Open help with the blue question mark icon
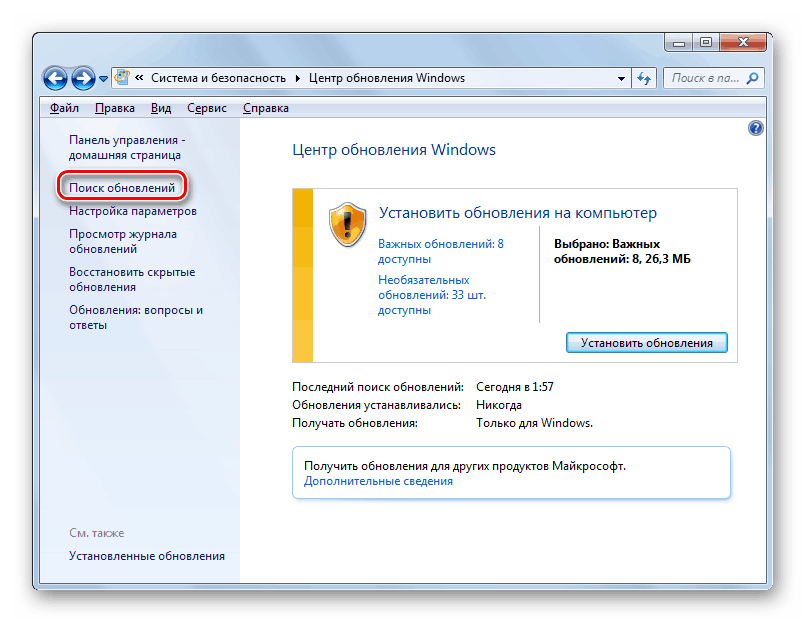Image resolution: width=806 pixels, height=623 pixels. coord(756,128)
